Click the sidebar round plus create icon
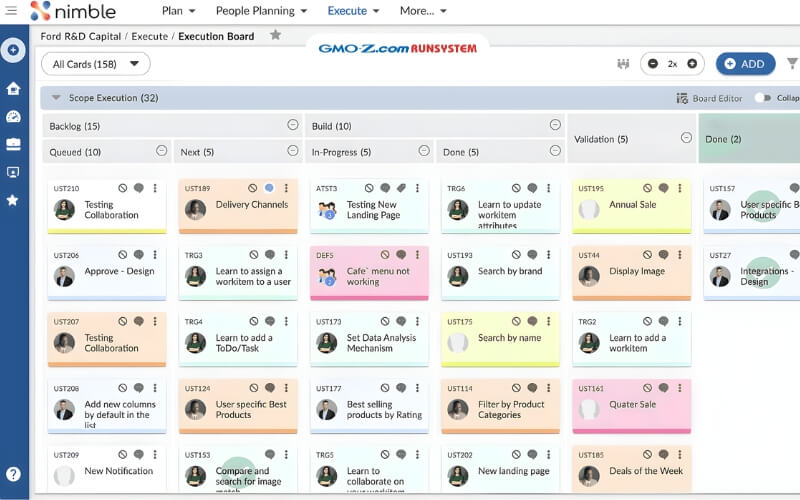The height and width of the screenshot is (500, 800). pyautogui.click(x=13, y=50)
